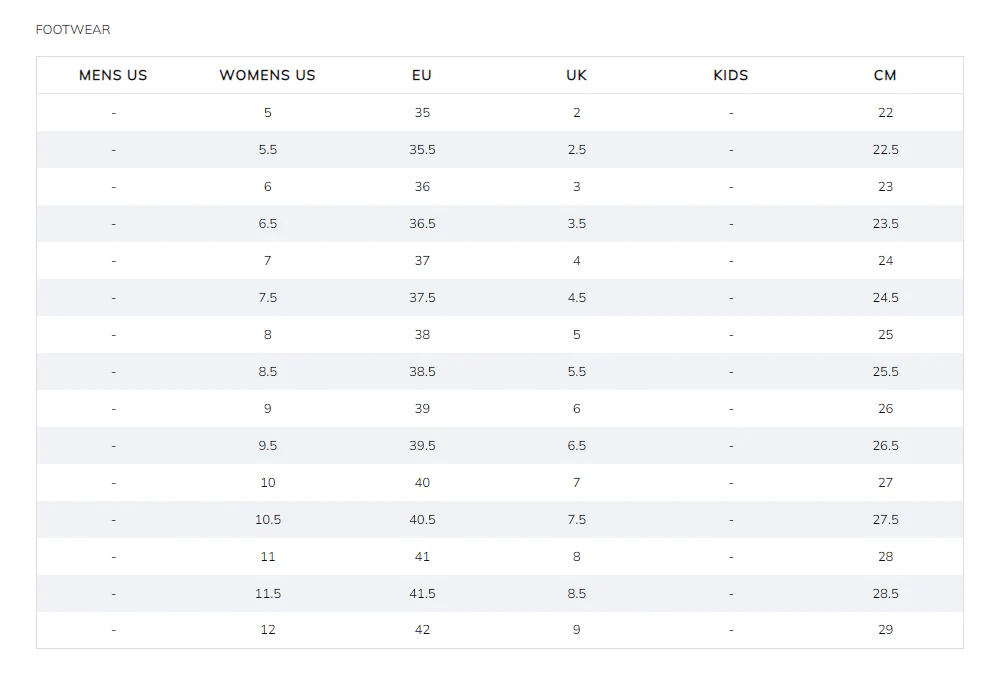The width and height of the screenshot is (1006, 686).
Task: Click the MENS US column header
Action: [113, 75]
